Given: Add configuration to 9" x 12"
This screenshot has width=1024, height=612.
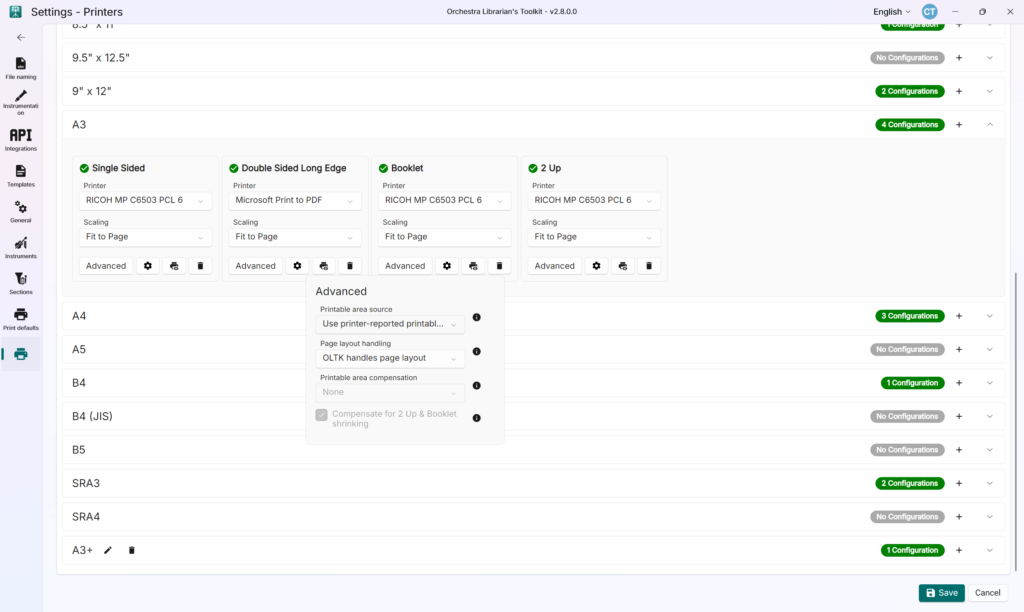Looking at the screenshot, I should click(959, 91).
